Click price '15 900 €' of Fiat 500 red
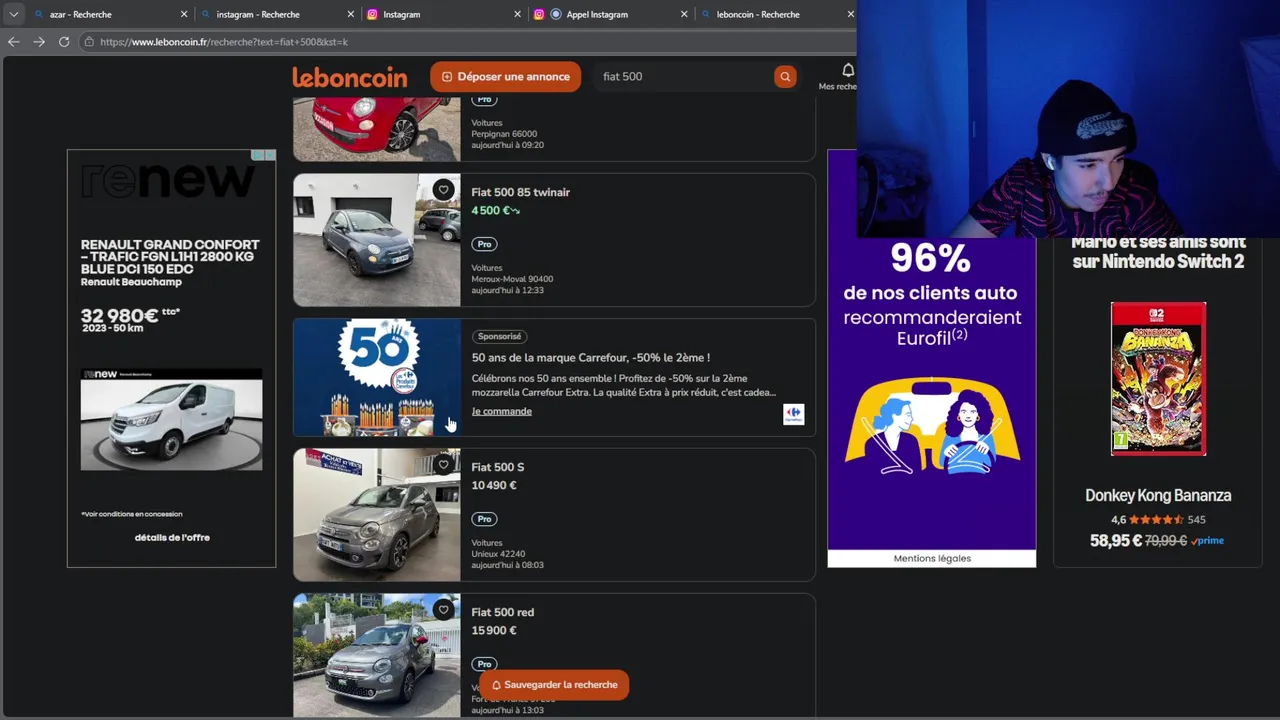Image resolution: width=1280 pixels, height=720 pixels. 494,631
